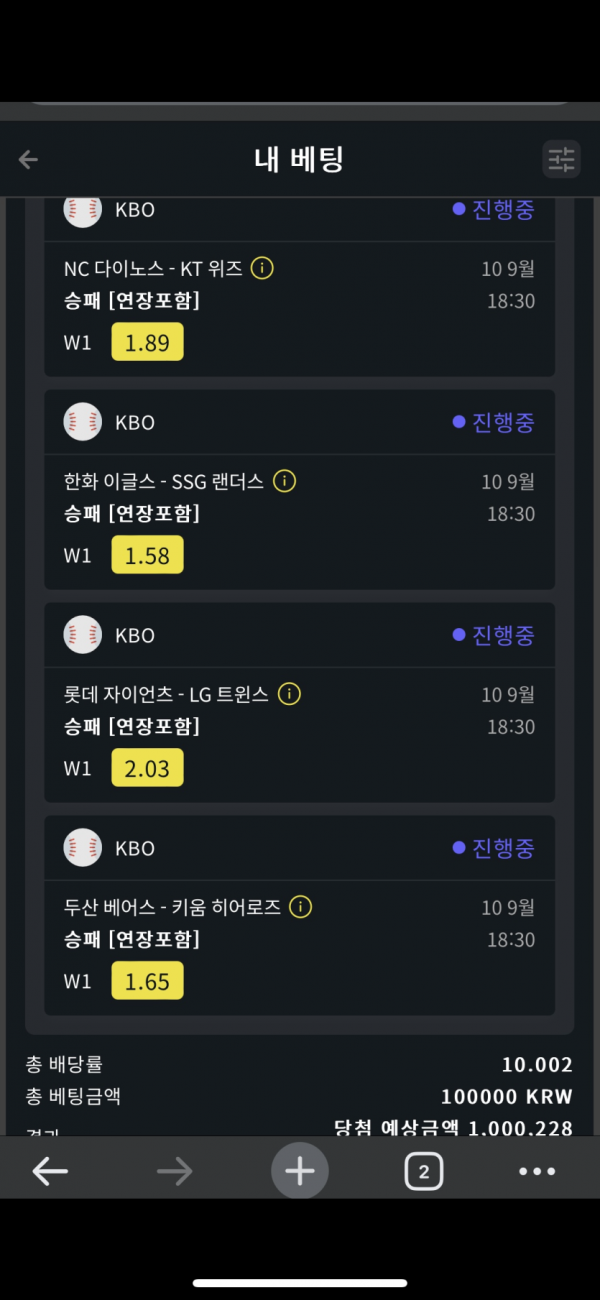The height and width of the screenshot is (1300, 600).
Task: Tap baseball icon on 두산 베어스 bet card
Action: (x=83, y=848)
